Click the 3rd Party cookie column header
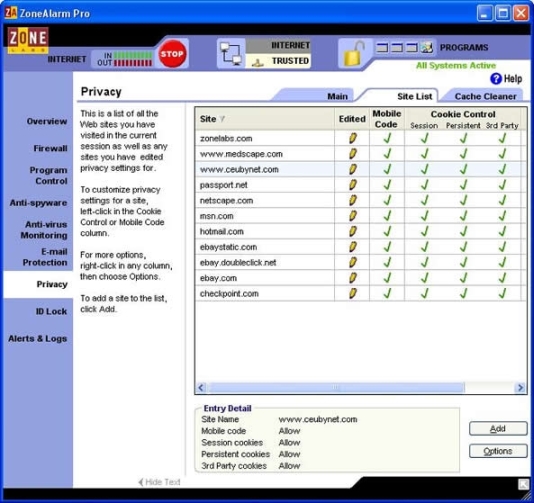The image size is (534, 503). [x=502, y=126]
